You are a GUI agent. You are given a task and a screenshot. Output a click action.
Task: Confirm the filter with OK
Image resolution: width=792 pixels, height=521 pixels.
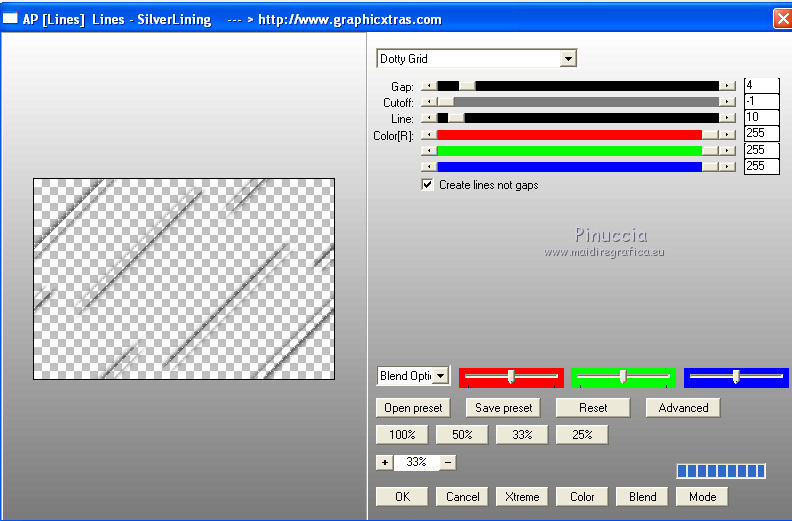(402, 497)
